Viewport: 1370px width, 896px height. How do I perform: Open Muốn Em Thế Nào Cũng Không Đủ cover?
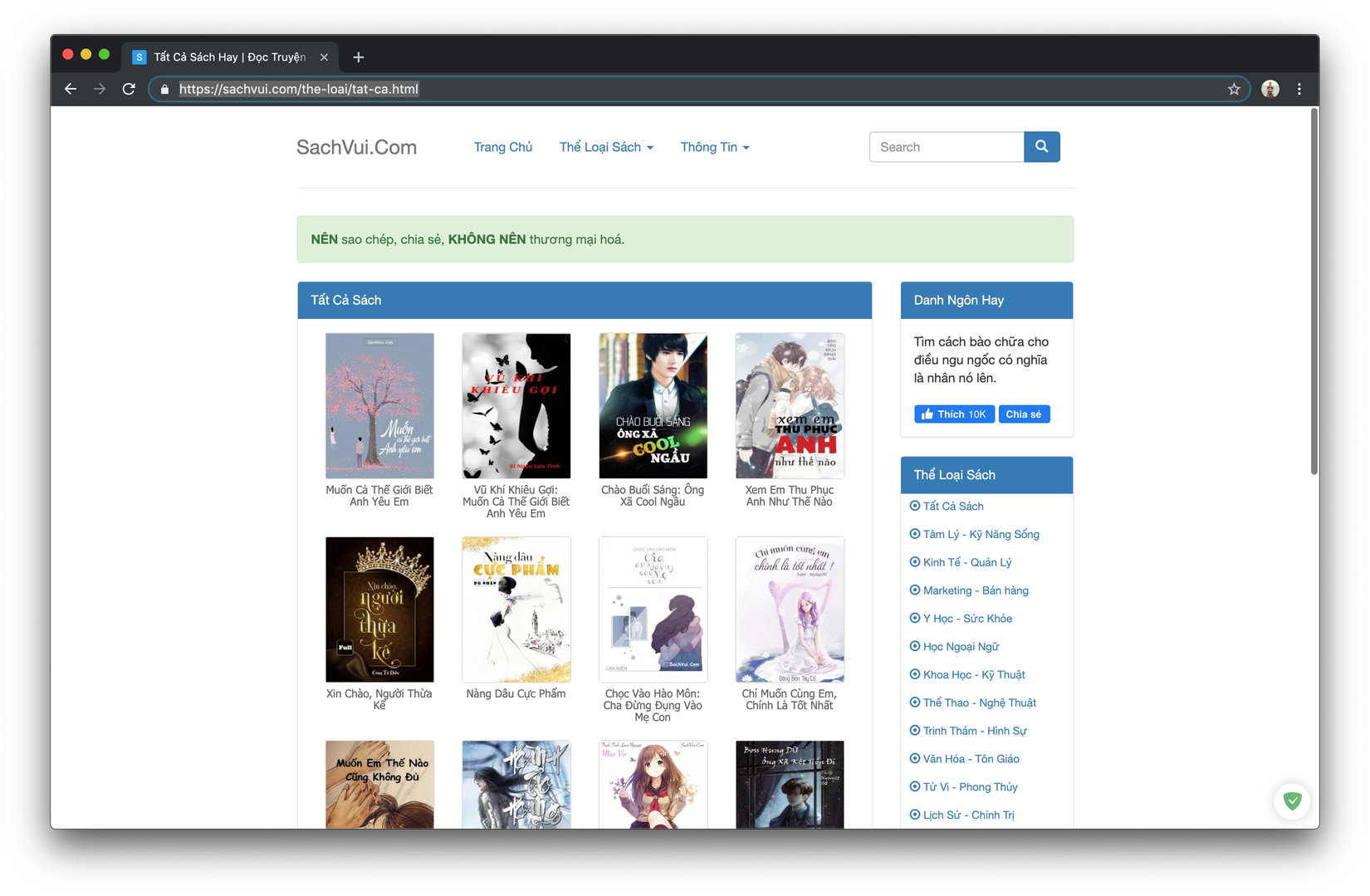[x=379, y=785]
